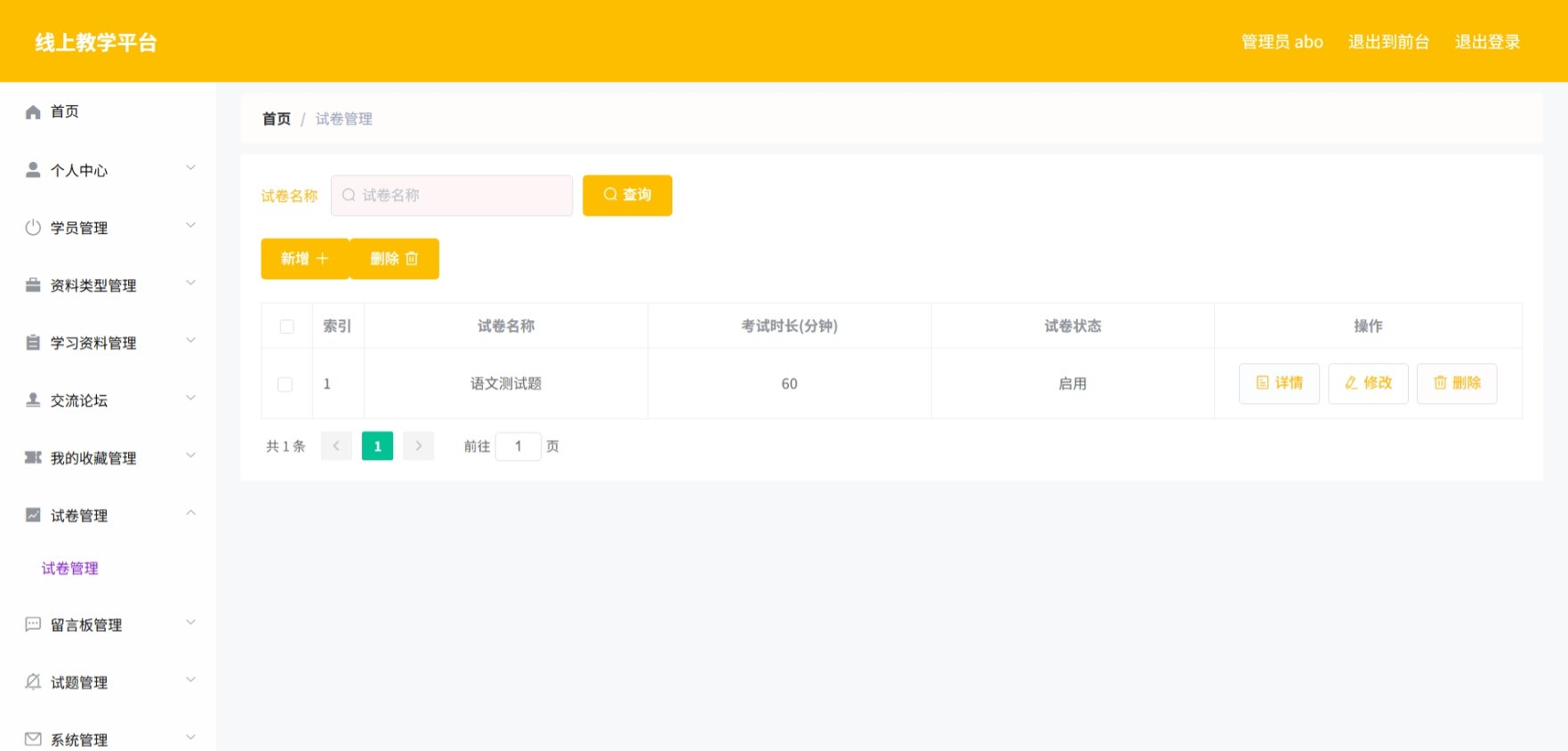Open the 学员管理 menu label
The image size is (1568, 751).
[x=79, y=228]
